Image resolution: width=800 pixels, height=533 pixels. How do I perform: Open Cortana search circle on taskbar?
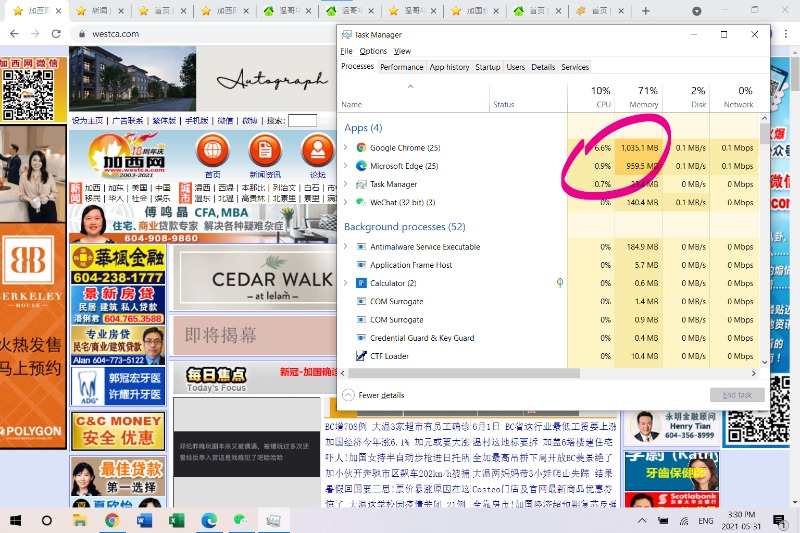click(46, 520)
